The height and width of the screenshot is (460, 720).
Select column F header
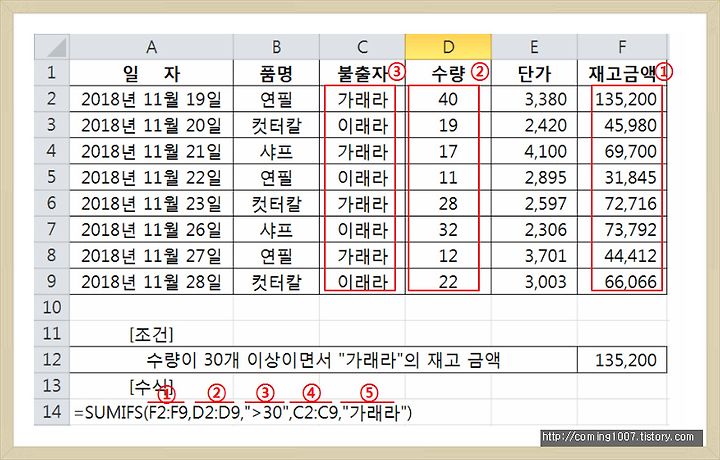(x=622, y=47)
